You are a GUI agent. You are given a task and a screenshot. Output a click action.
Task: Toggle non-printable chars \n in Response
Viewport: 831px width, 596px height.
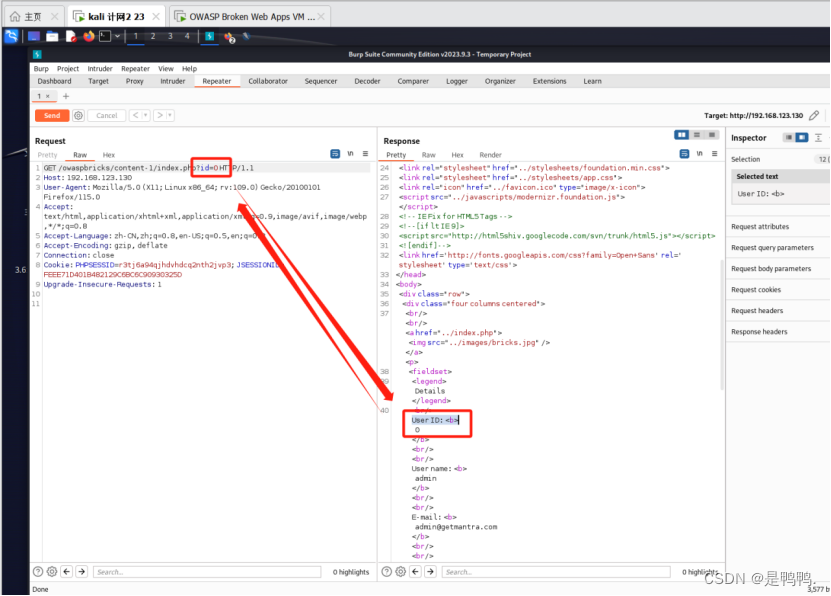tap(700, 154)
